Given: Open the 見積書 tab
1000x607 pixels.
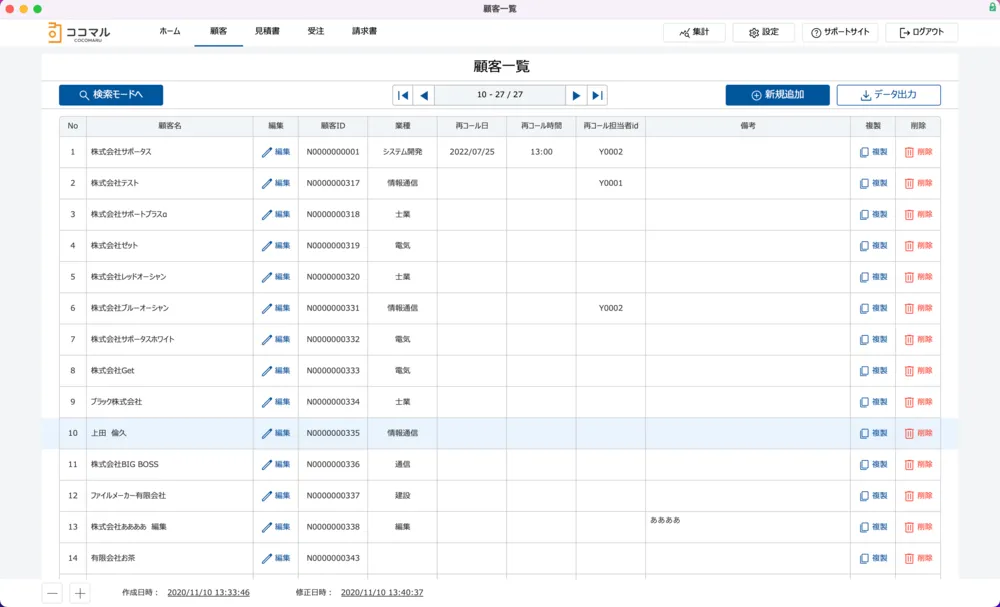Looking at the screenshot, I should (x=267, y=32).
